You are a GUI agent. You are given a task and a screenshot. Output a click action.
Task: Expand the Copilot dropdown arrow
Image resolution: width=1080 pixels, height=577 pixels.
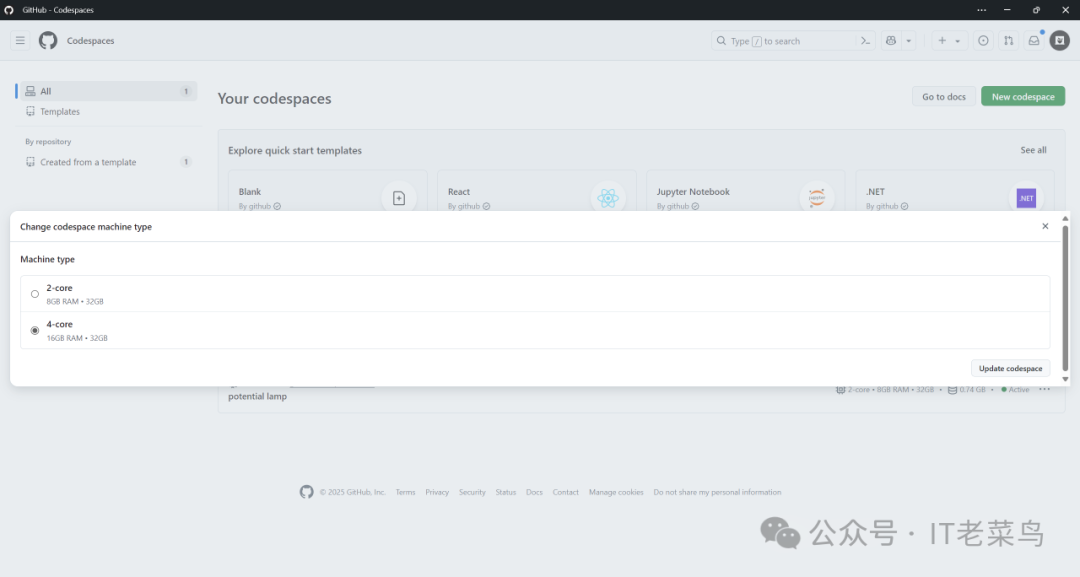909,41
